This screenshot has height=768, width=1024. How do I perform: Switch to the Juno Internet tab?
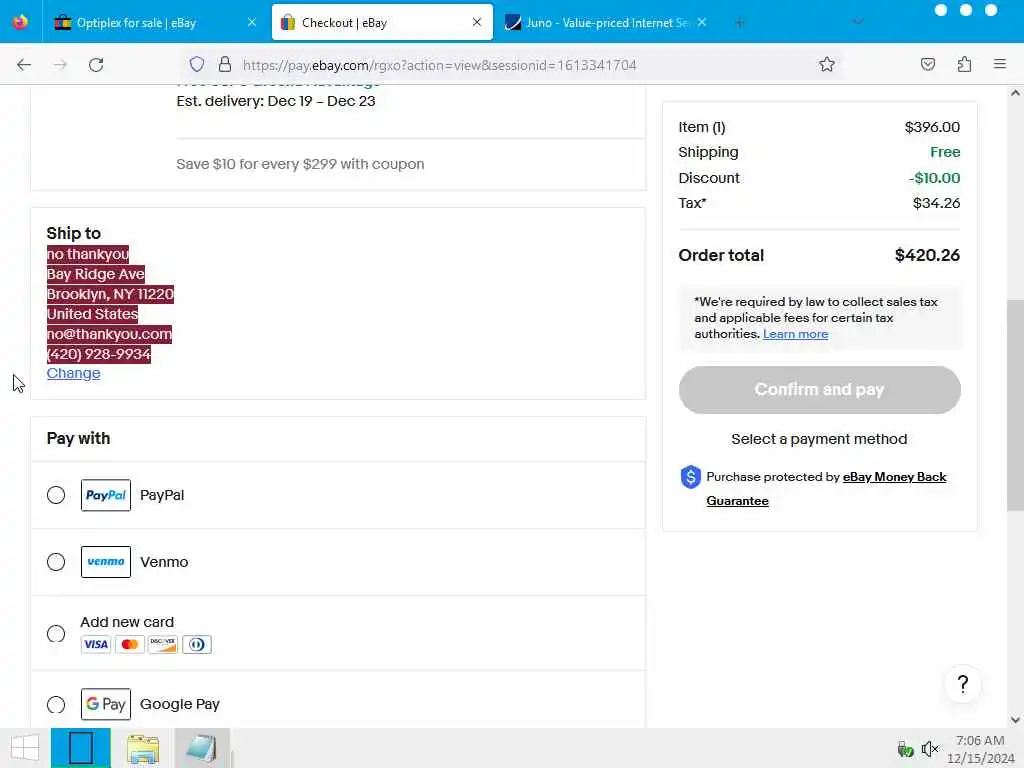click(x=606, y=22)
